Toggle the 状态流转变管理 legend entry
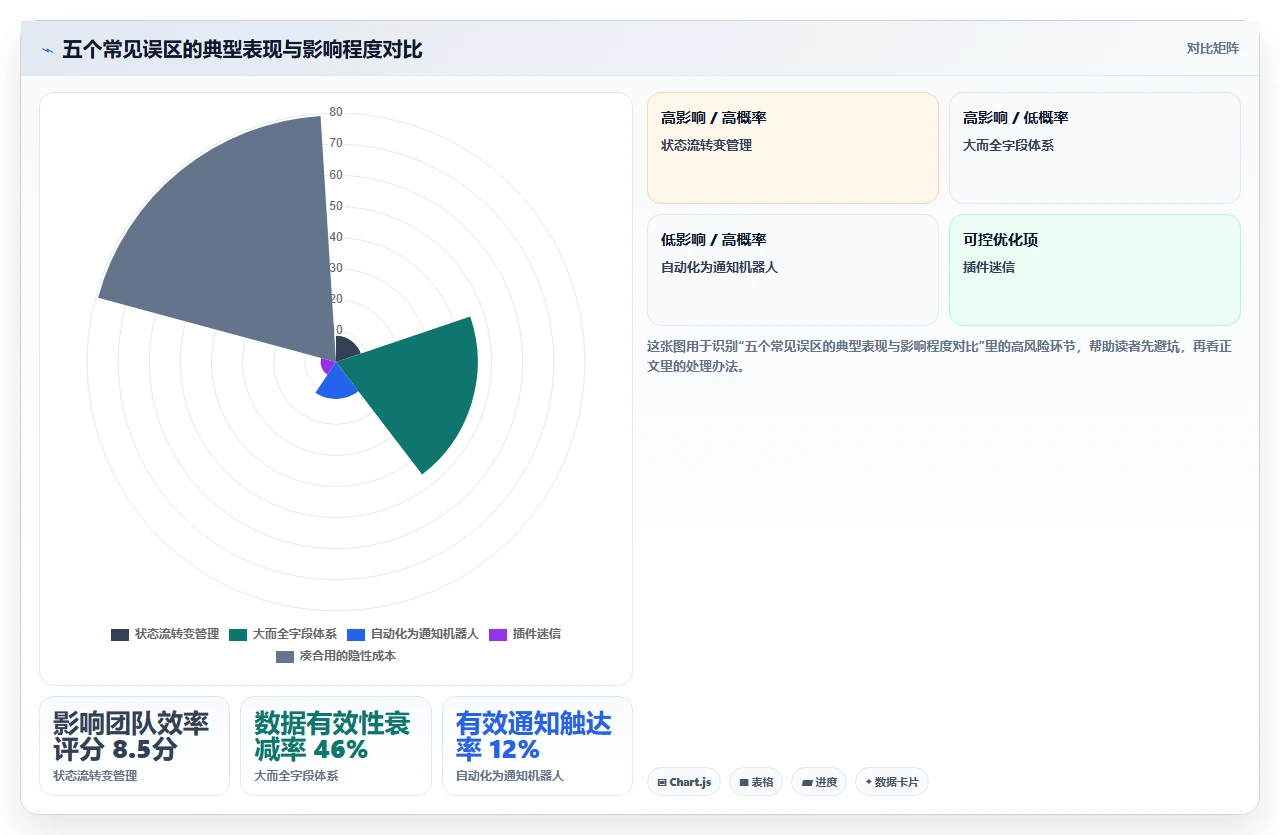The width and height of the screenshot is (1280, 835). (165, 634)
